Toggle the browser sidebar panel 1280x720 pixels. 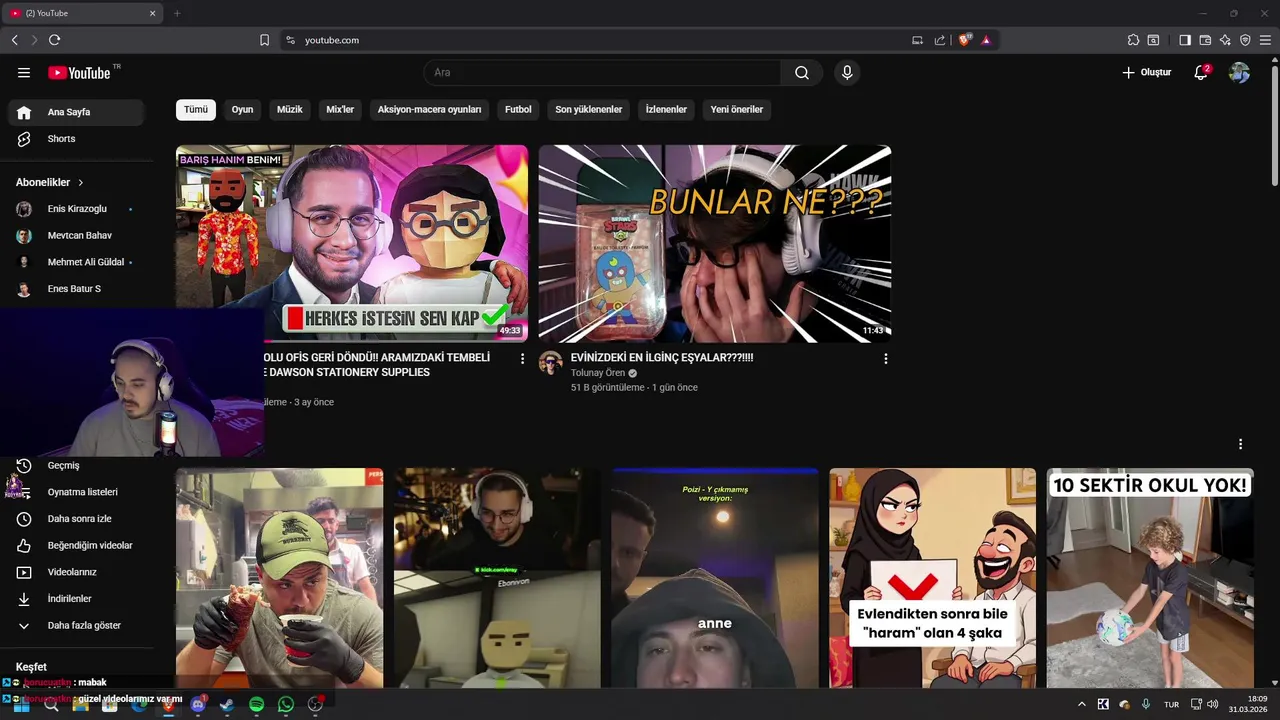click(x=1185, y=40)
